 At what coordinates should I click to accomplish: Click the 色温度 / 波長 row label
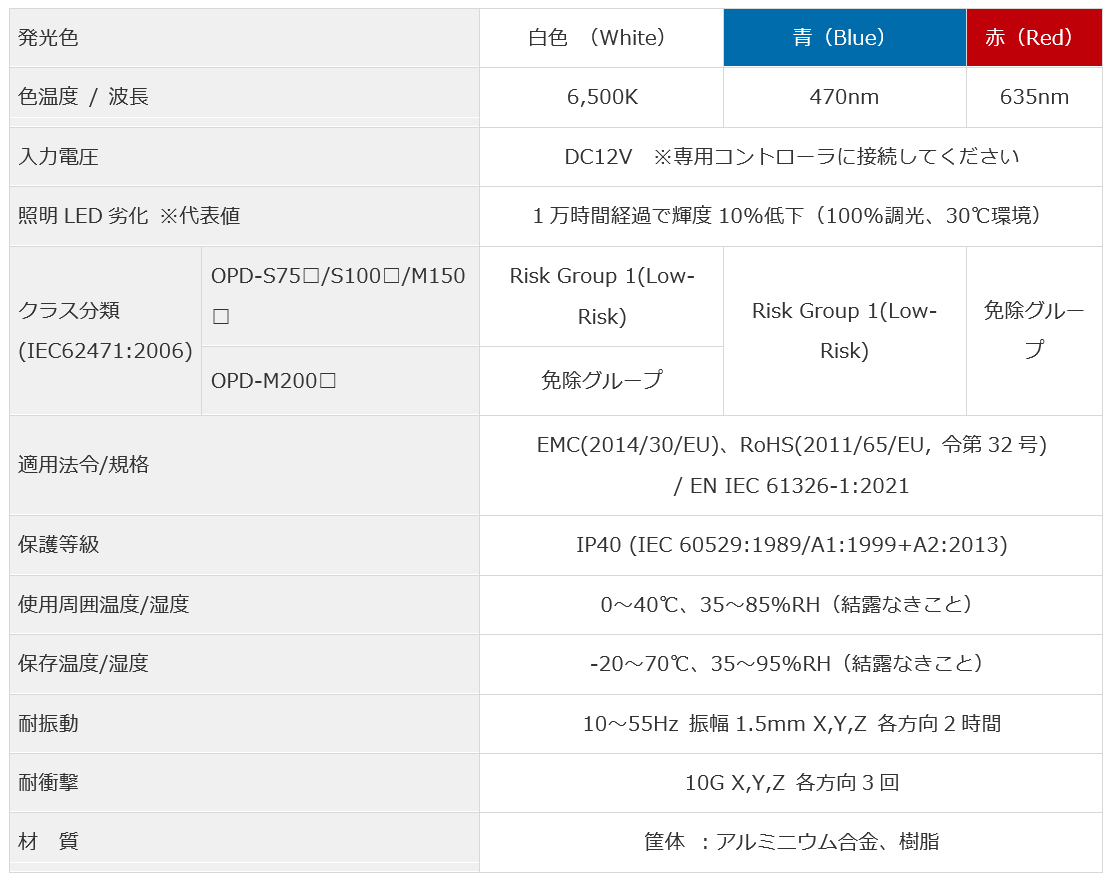(244, 97)
